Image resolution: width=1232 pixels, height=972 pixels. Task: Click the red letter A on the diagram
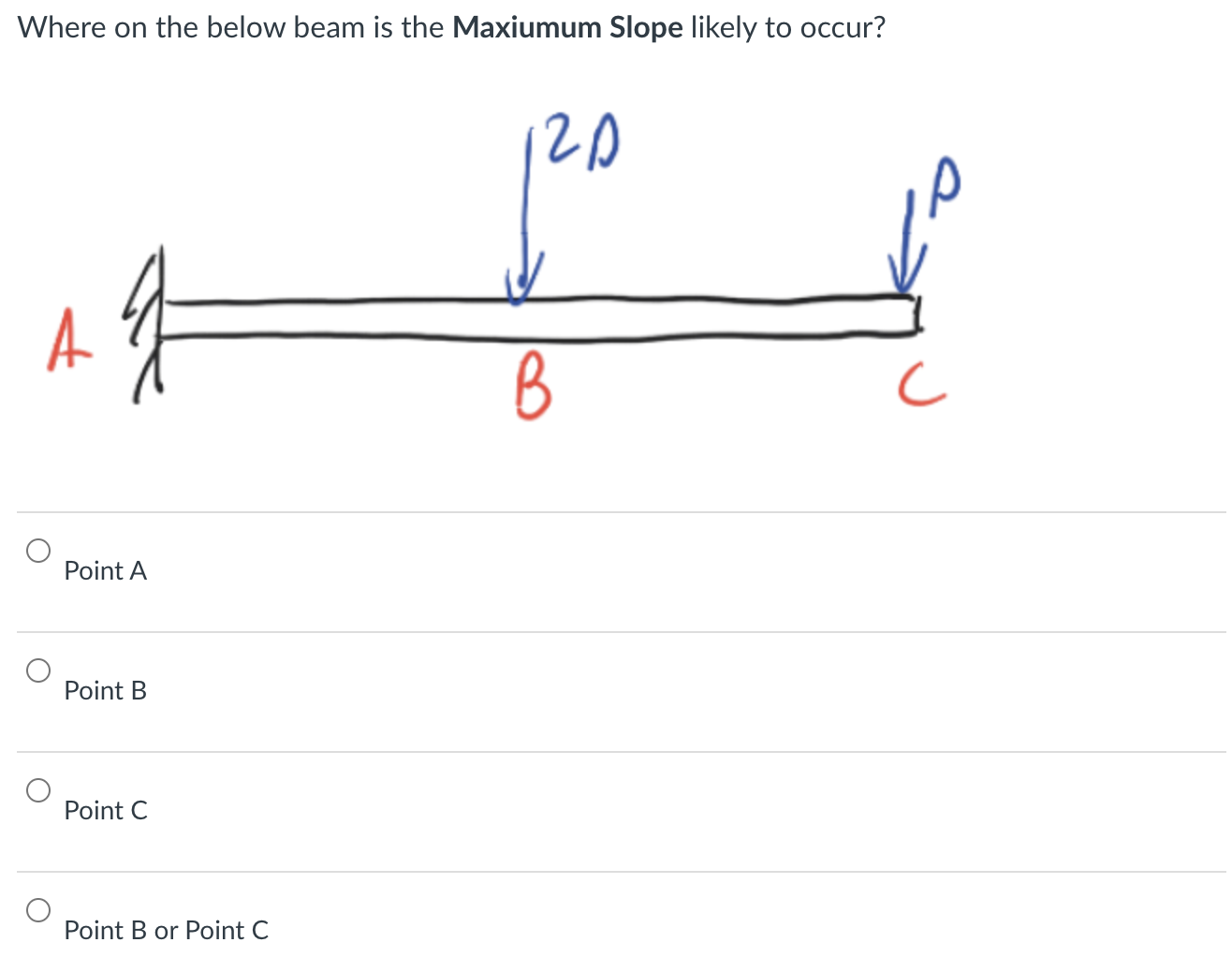(68, 345)
